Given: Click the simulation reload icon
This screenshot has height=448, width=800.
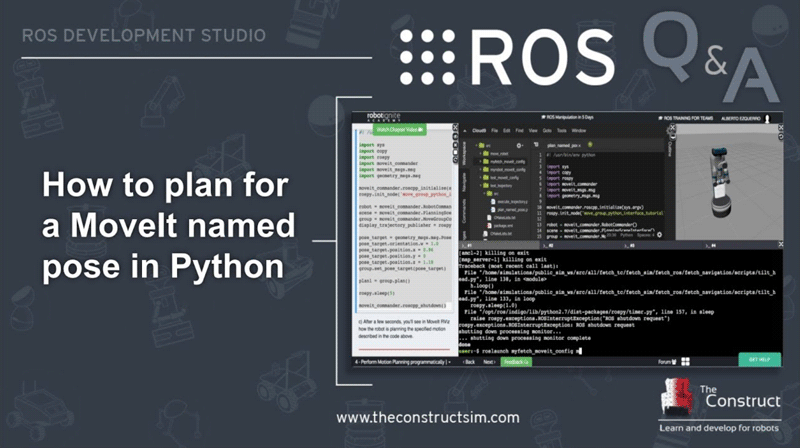Looking at the screenshot, I should [781, 136].
